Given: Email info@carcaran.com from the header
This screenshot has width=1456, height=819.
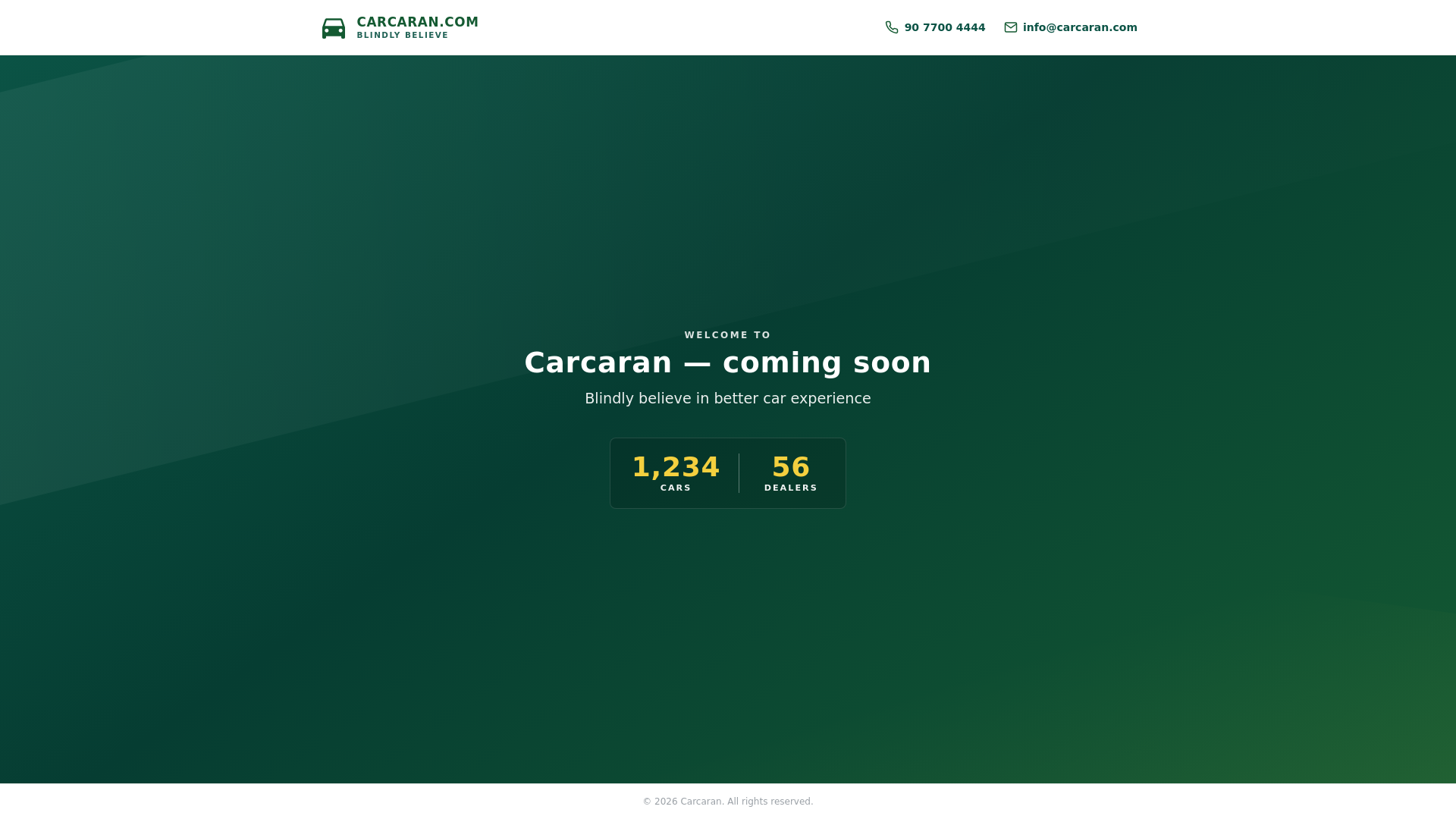Looking at the screenshot, I should pyautogui.click(x=1080, y=27).
